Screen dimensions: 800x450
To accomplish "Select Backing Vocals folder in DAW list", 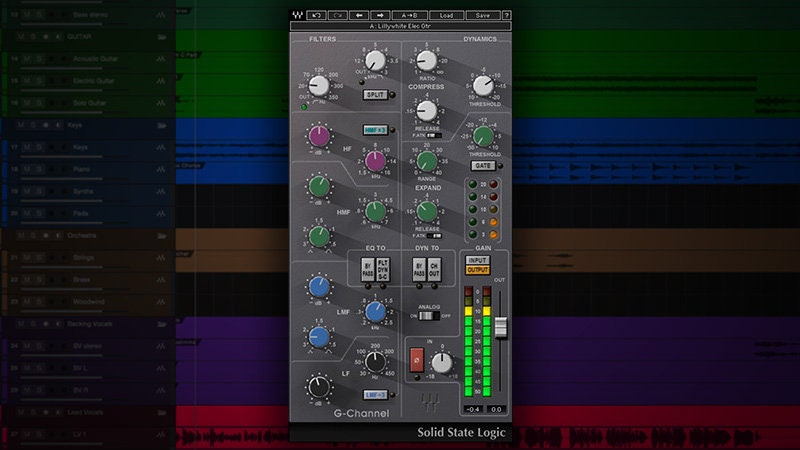I will point(88,324).
